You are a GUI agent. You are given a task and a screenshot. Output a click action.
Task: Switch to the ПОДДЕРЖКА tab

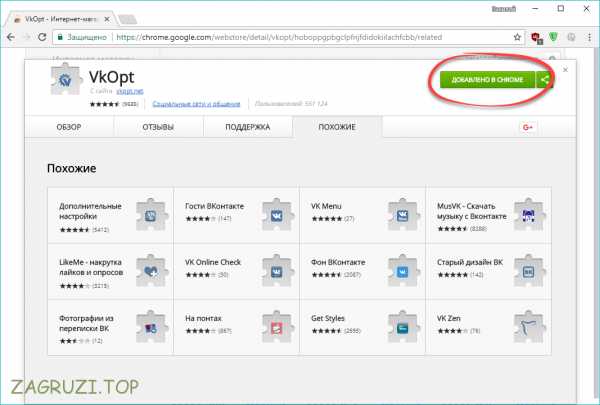tap(248, 127)
